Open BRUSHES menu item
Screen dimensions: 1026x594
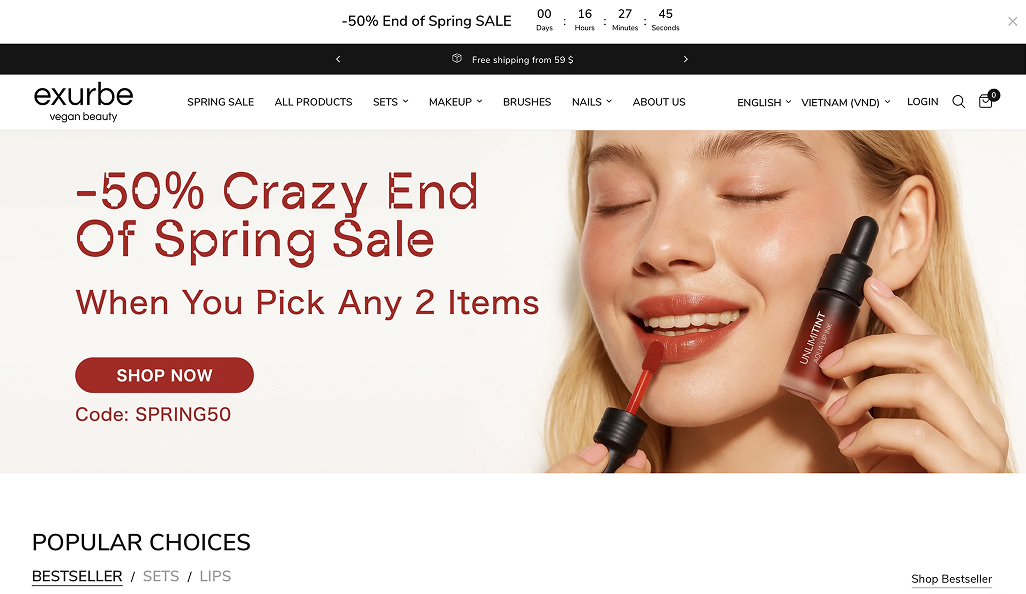coord(527,102)
